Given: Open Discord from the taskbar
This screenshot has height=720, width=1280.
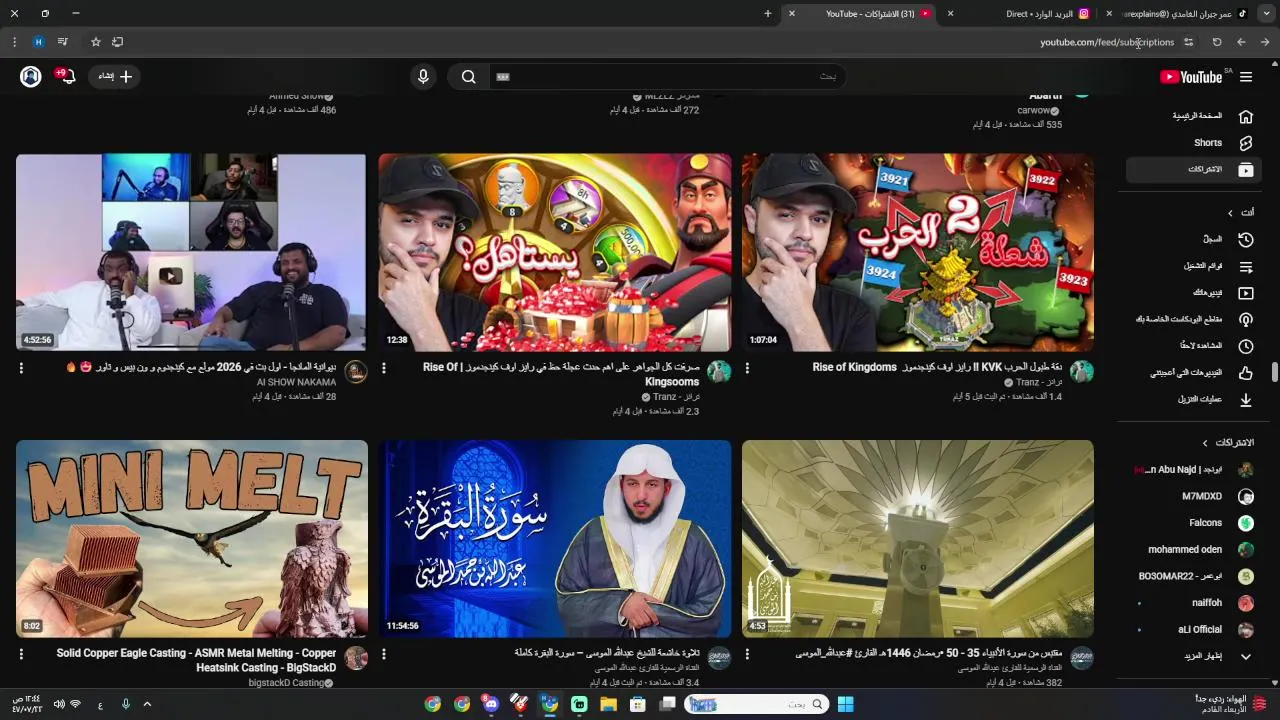Looking at the screenshot, I should coord(490,705).
